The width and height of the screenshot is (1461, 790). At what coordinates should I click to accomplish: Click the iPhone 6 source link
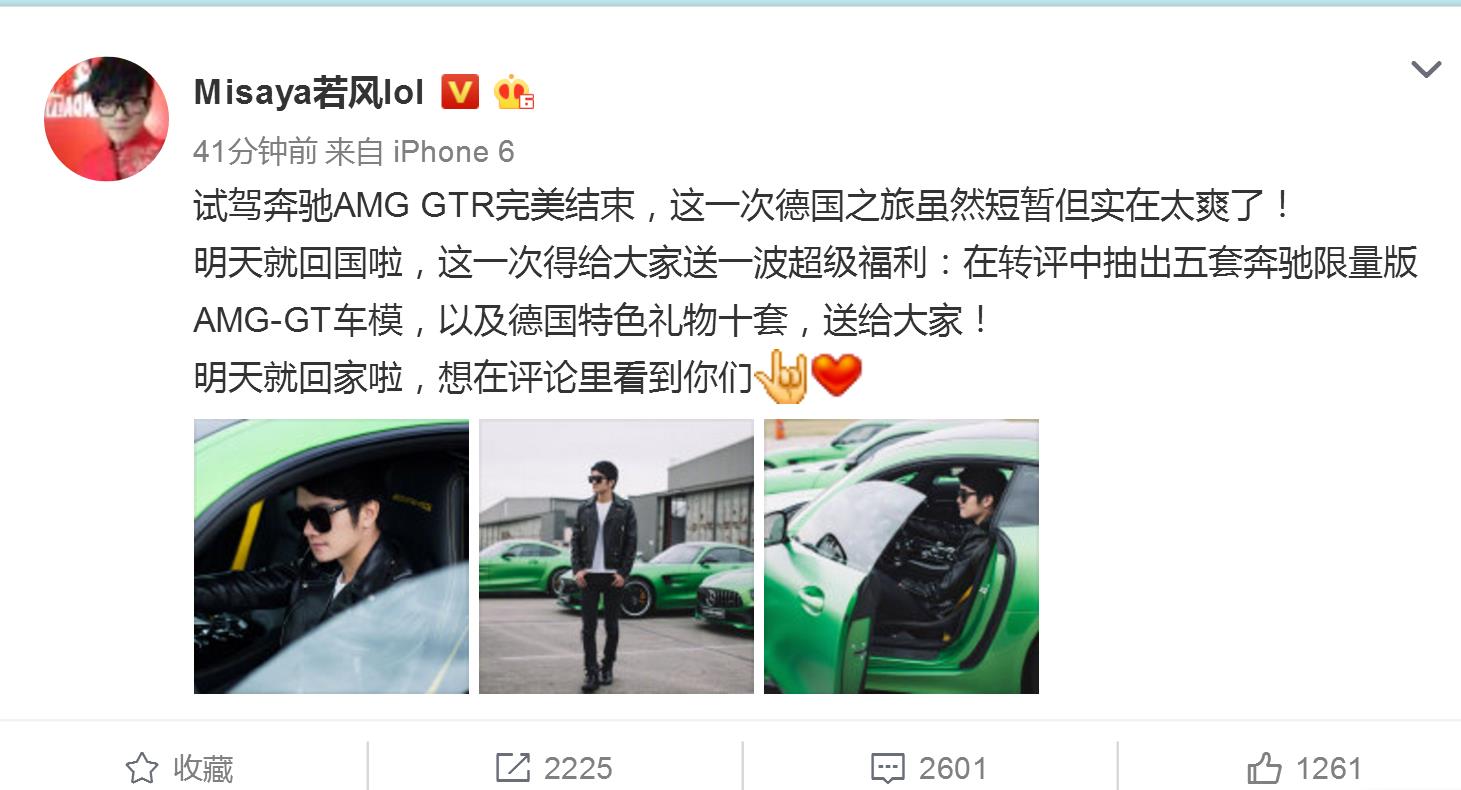[x=453, y=152]
